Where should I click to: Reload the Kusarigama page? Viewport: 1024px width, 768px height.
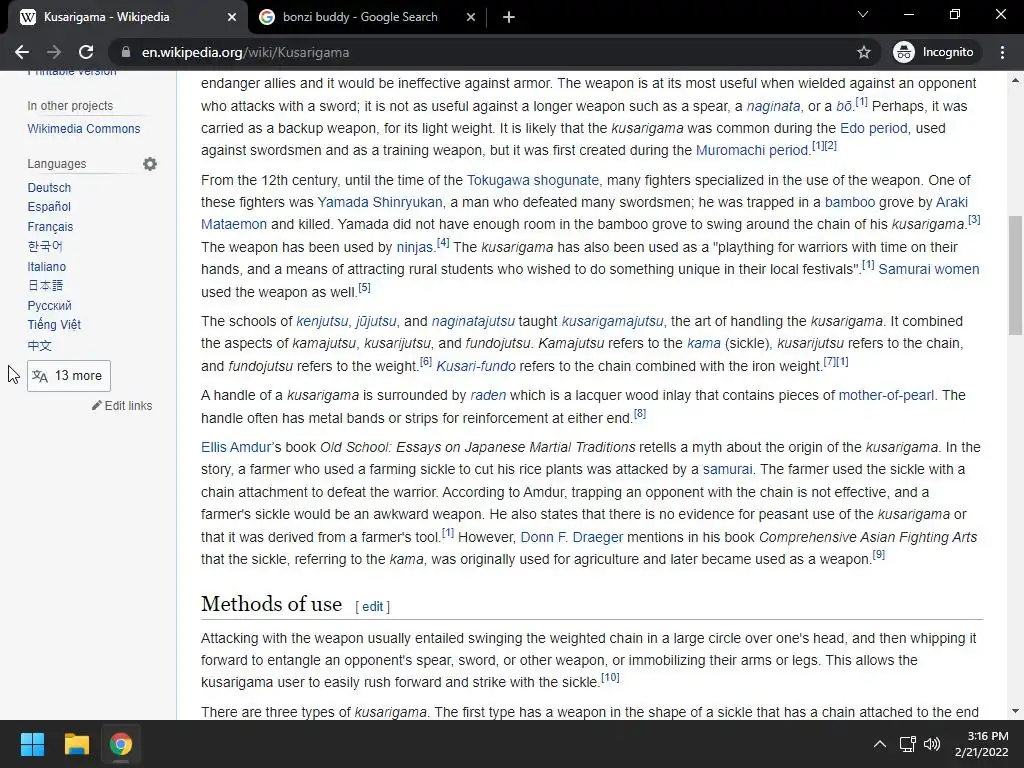pos(86,52)
